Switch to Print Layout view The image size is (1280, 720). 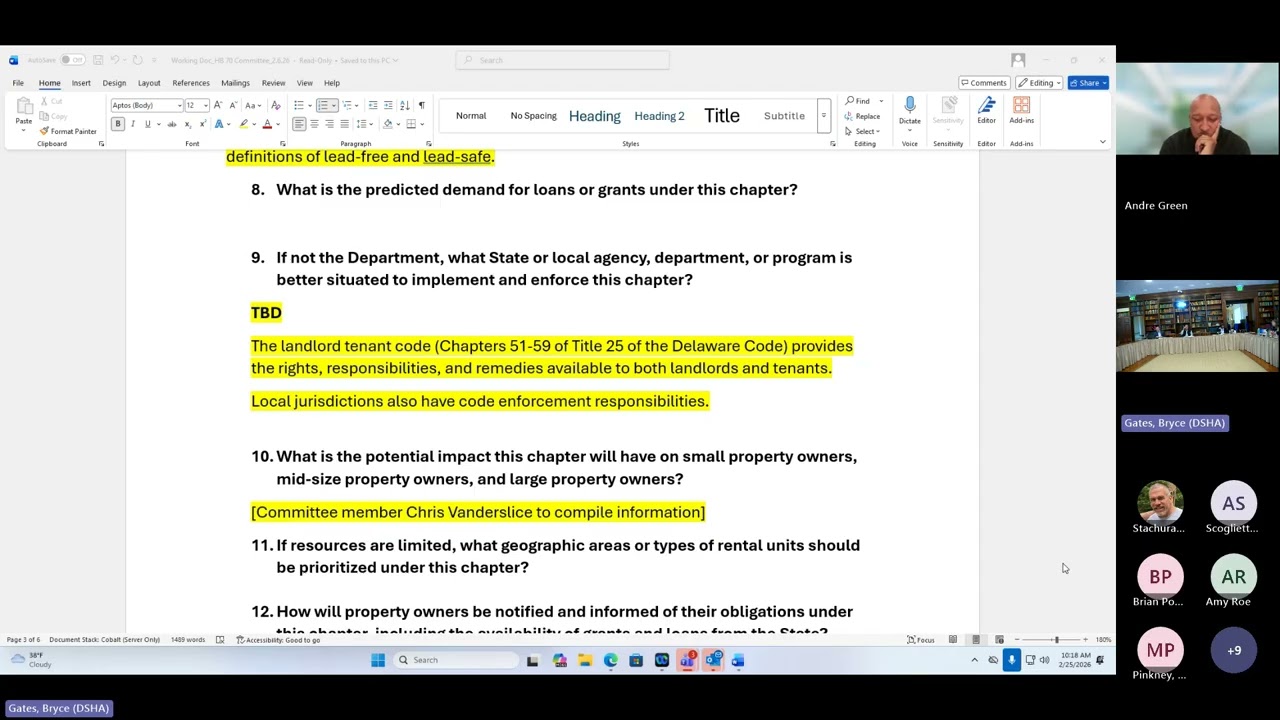975,640
